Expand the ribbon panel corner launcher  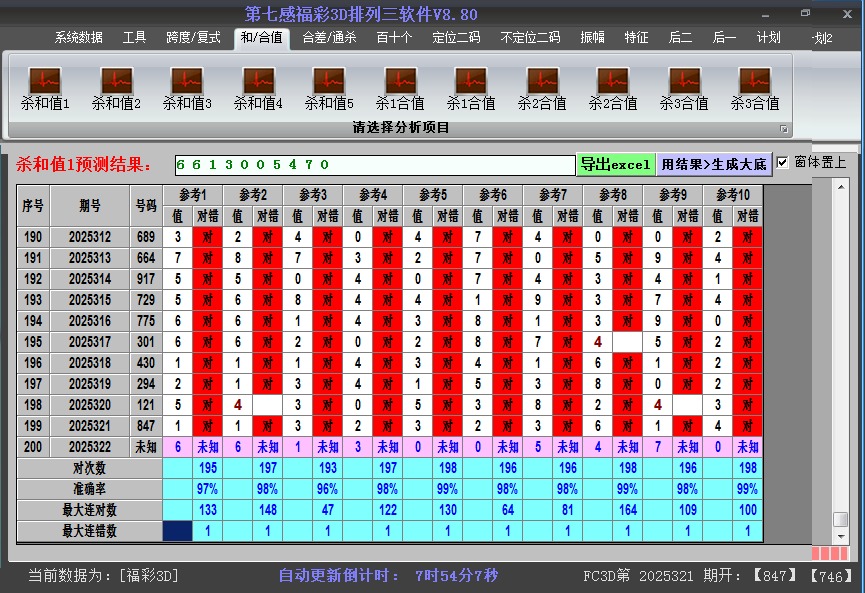784,129
